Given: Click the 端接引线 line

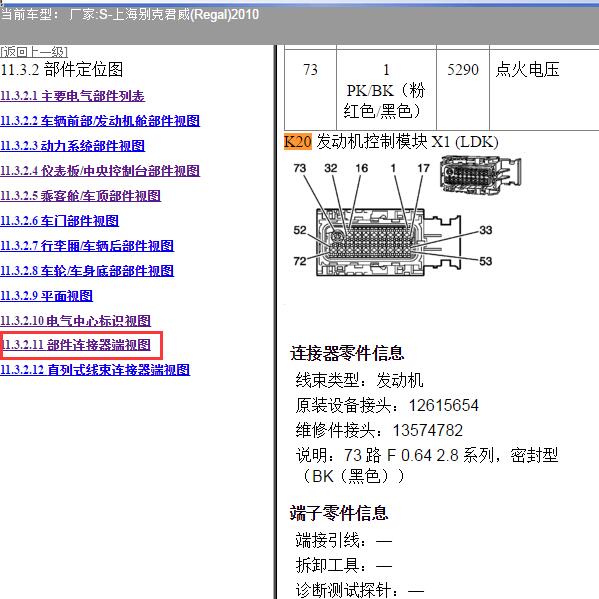Looking at the screenshot, I should 344,541.
